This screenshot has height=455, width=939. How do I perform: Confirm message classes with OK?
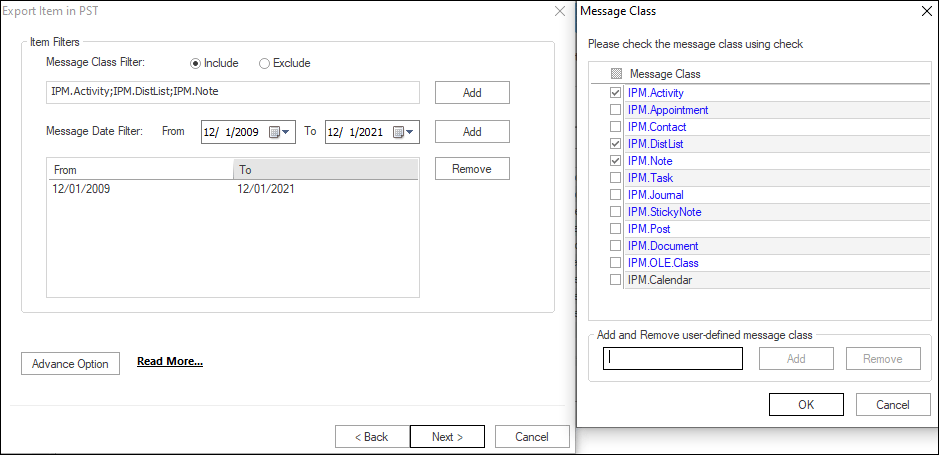(x=806, y=405)
